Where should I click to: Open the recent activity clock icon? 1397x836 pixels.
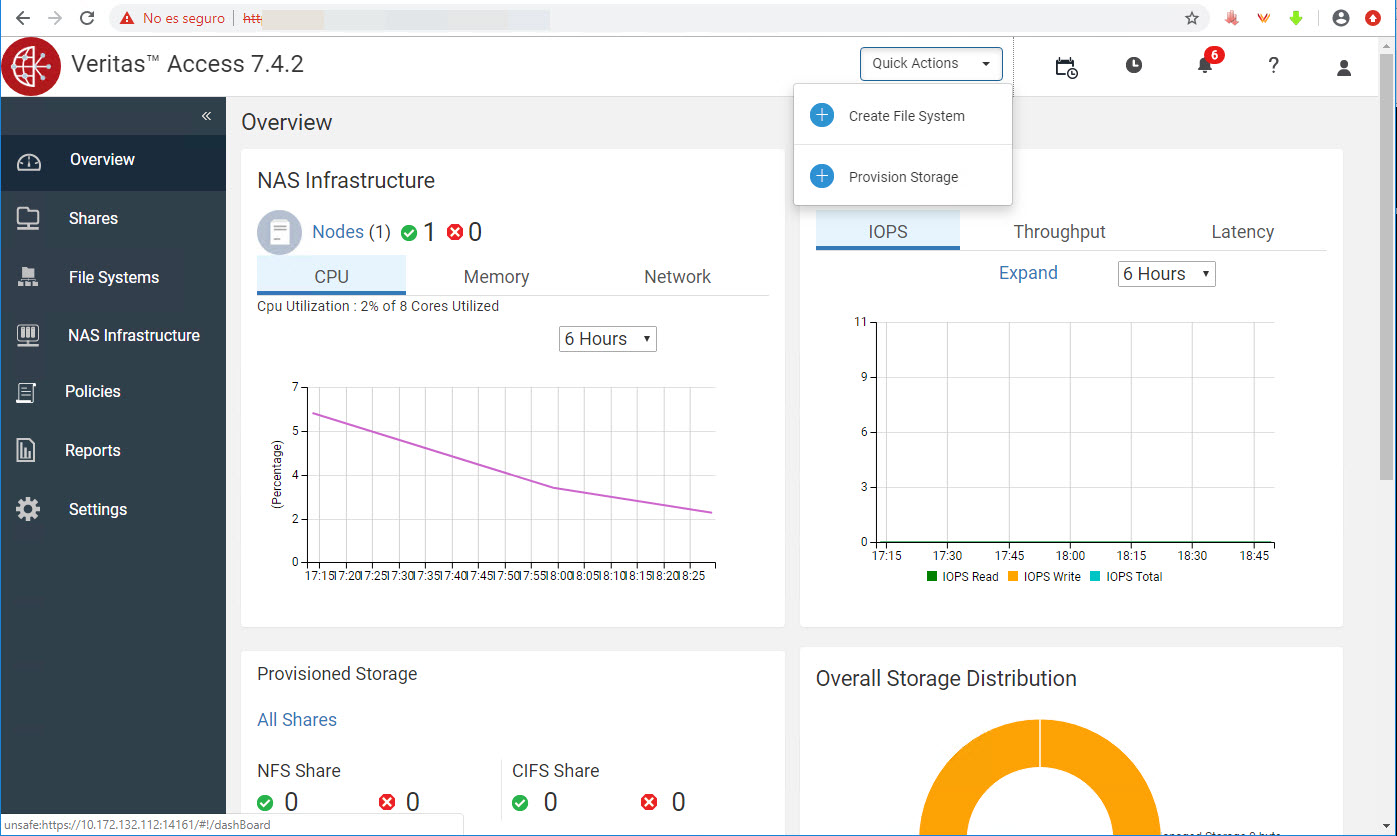[x=1133, y=66]
